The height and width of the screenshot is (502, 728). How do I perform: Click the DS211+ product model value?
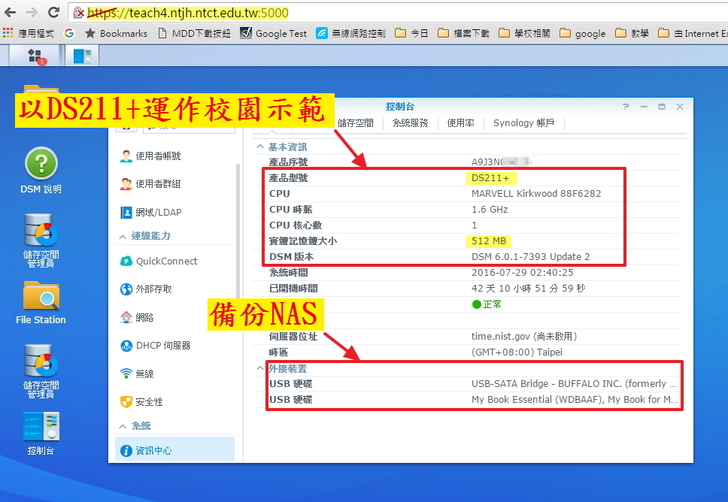[490, 178]
